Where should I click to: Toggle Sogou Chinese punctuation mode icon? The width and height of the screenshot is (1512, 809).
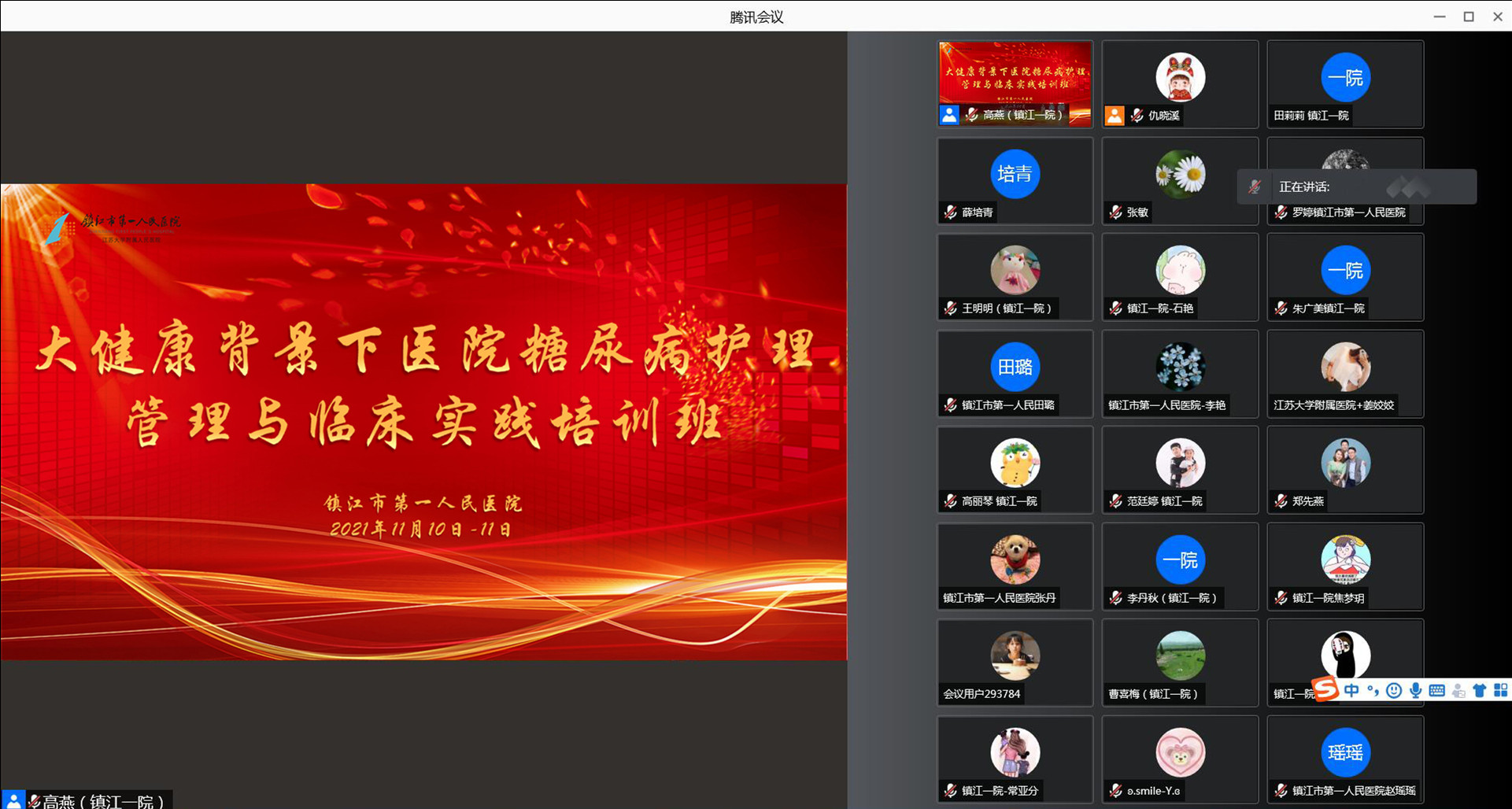1373,690
